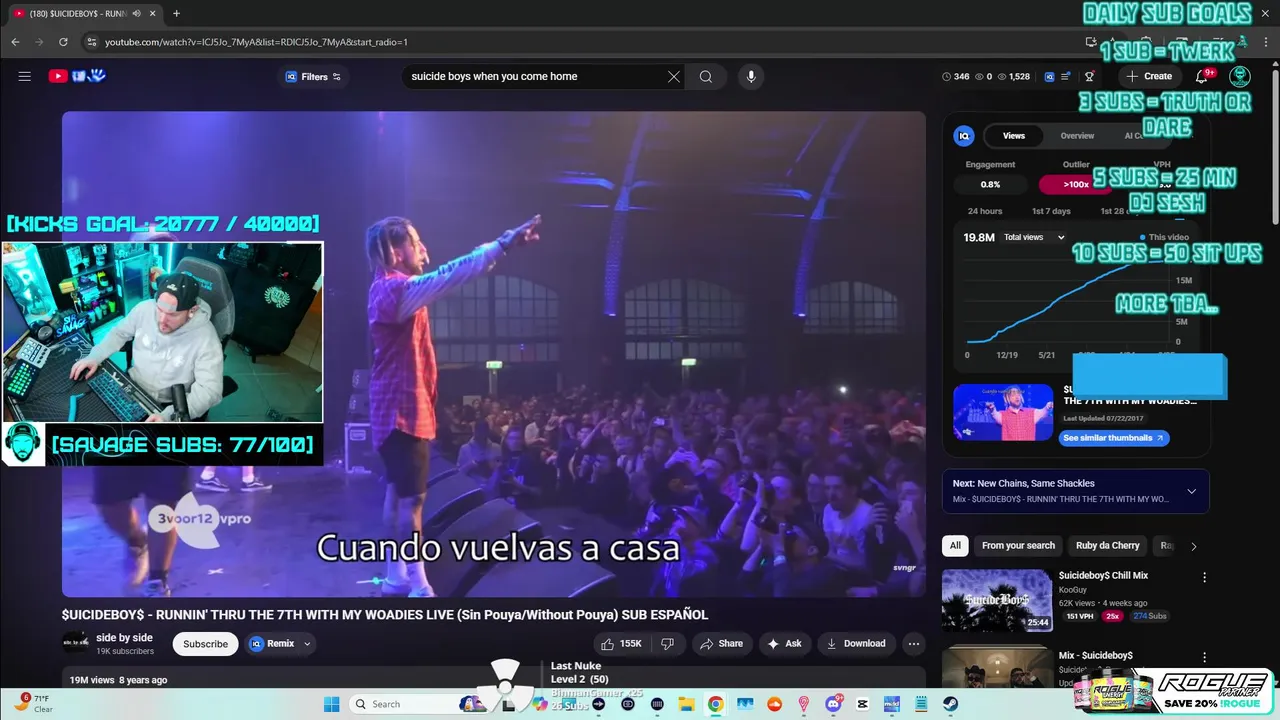Click the main video player
The height and width of the screenshot is (720, 1280).
(x=494, y=354)
